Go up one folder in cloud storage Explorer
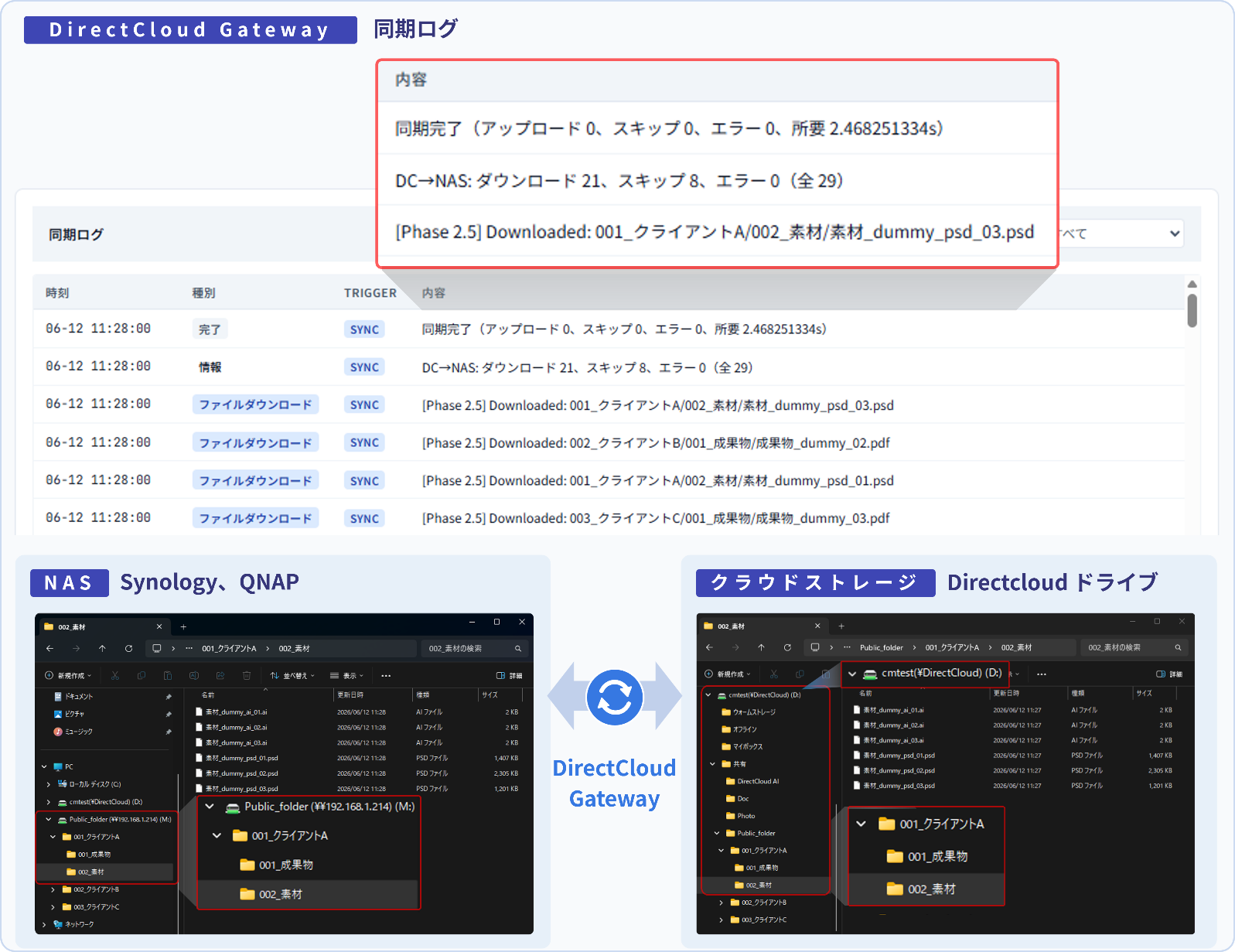The height and width of the screenshot is (952, 1235). 762,647
